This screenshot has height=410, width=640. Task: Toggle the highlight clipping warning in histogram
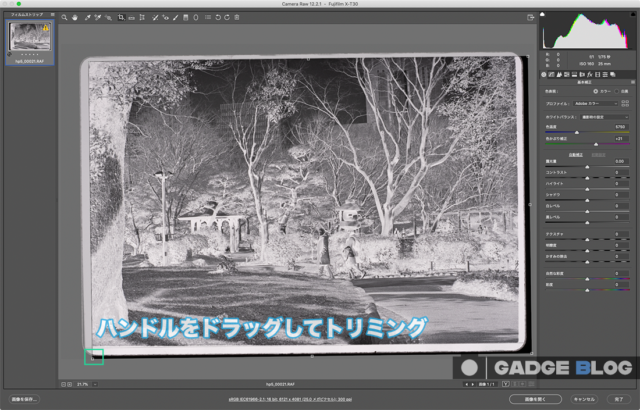click(633, 14)
